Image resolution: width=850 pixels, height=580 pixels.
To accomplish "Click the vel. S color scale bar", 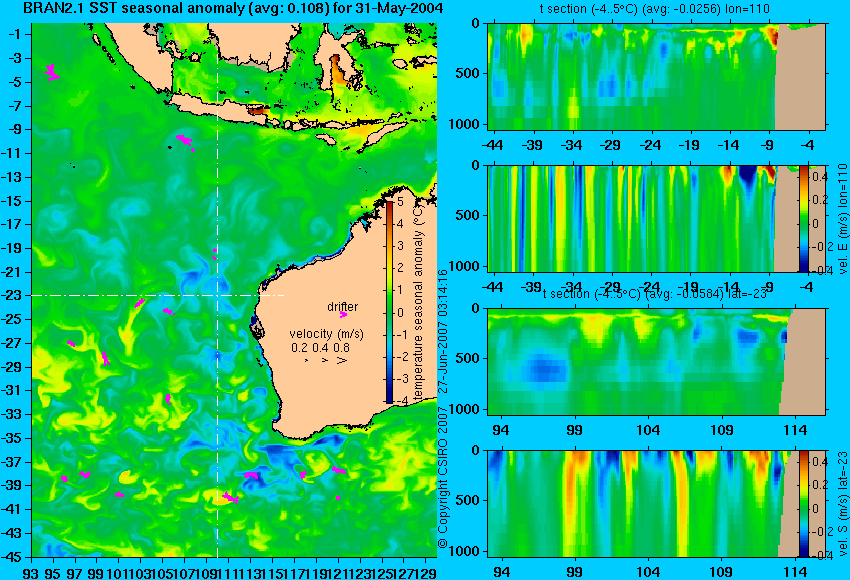I will (804, 504).
